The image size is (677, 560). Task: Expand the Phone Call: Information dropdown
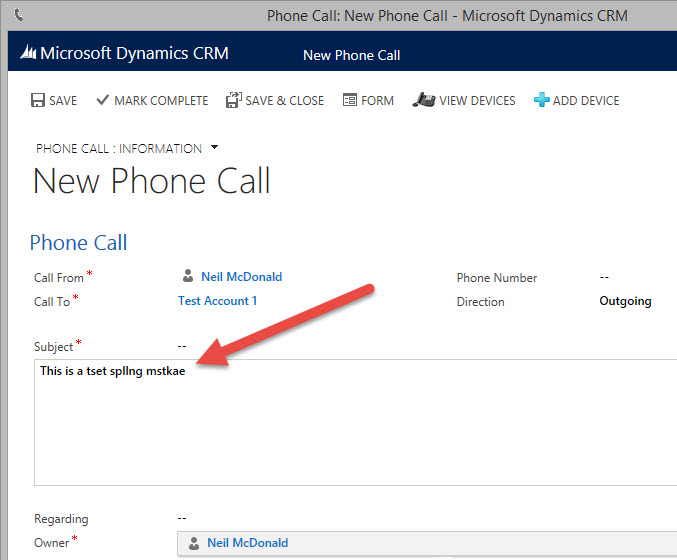coord(213,148)
